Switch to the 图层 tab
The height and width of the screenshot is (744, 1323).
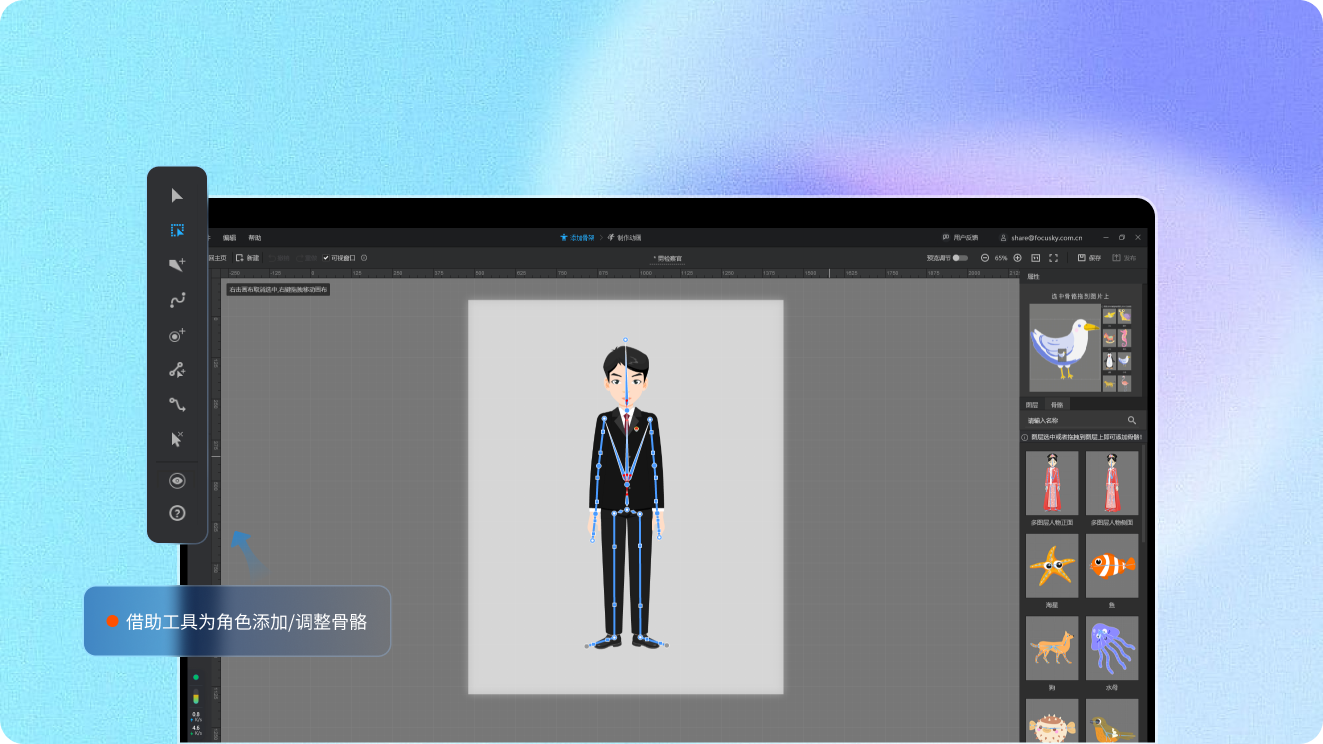pos(1032,405)
